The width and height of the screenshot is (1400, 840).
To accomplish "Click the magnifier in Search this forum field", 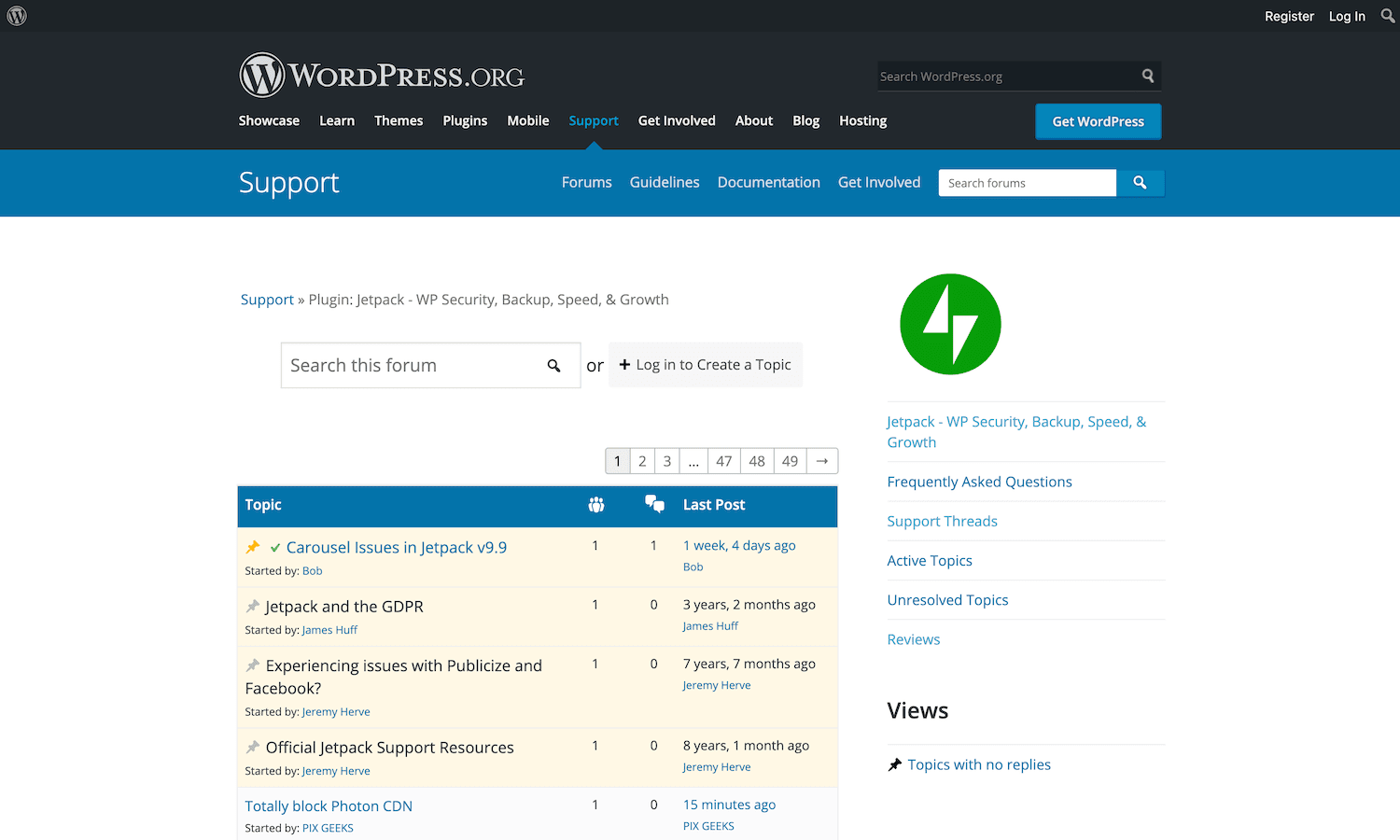I will (x=554, y=365).
